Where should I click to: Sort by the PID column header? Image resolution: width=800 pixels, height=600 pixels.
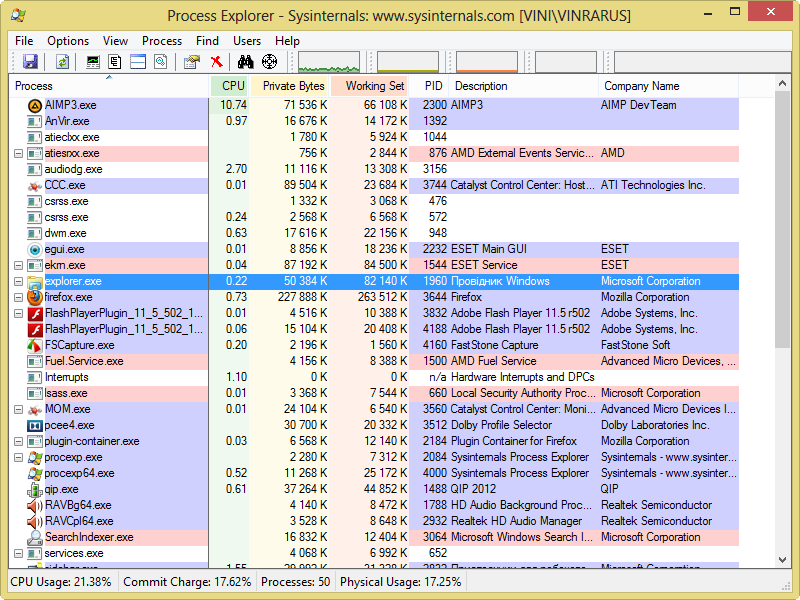click(x=429, y=86)
